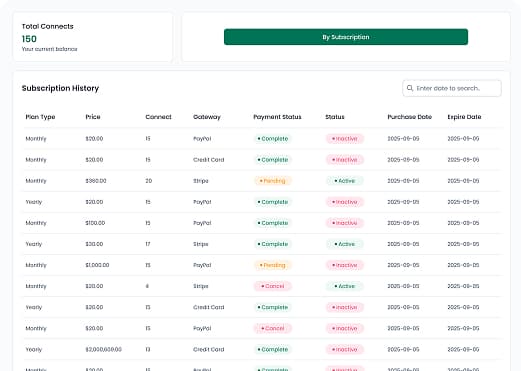This screenshot has height=371, width=521.
Task: Click the Inactive badge in the $100.00 row
Action: click(345, 223)
